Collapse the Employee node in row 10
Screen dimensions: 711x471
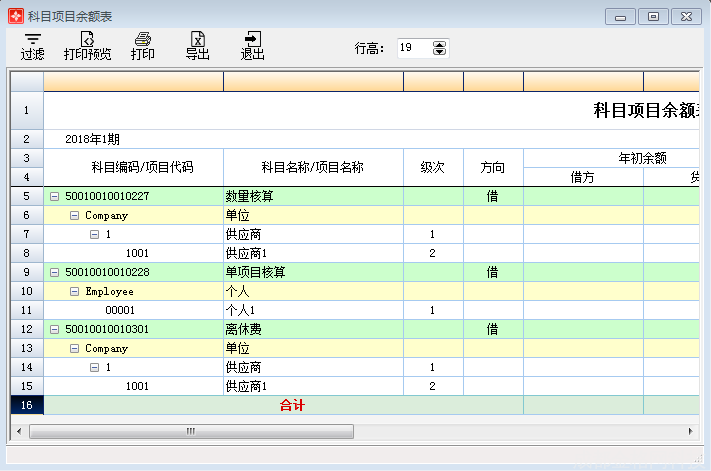(x=75, y=291)
